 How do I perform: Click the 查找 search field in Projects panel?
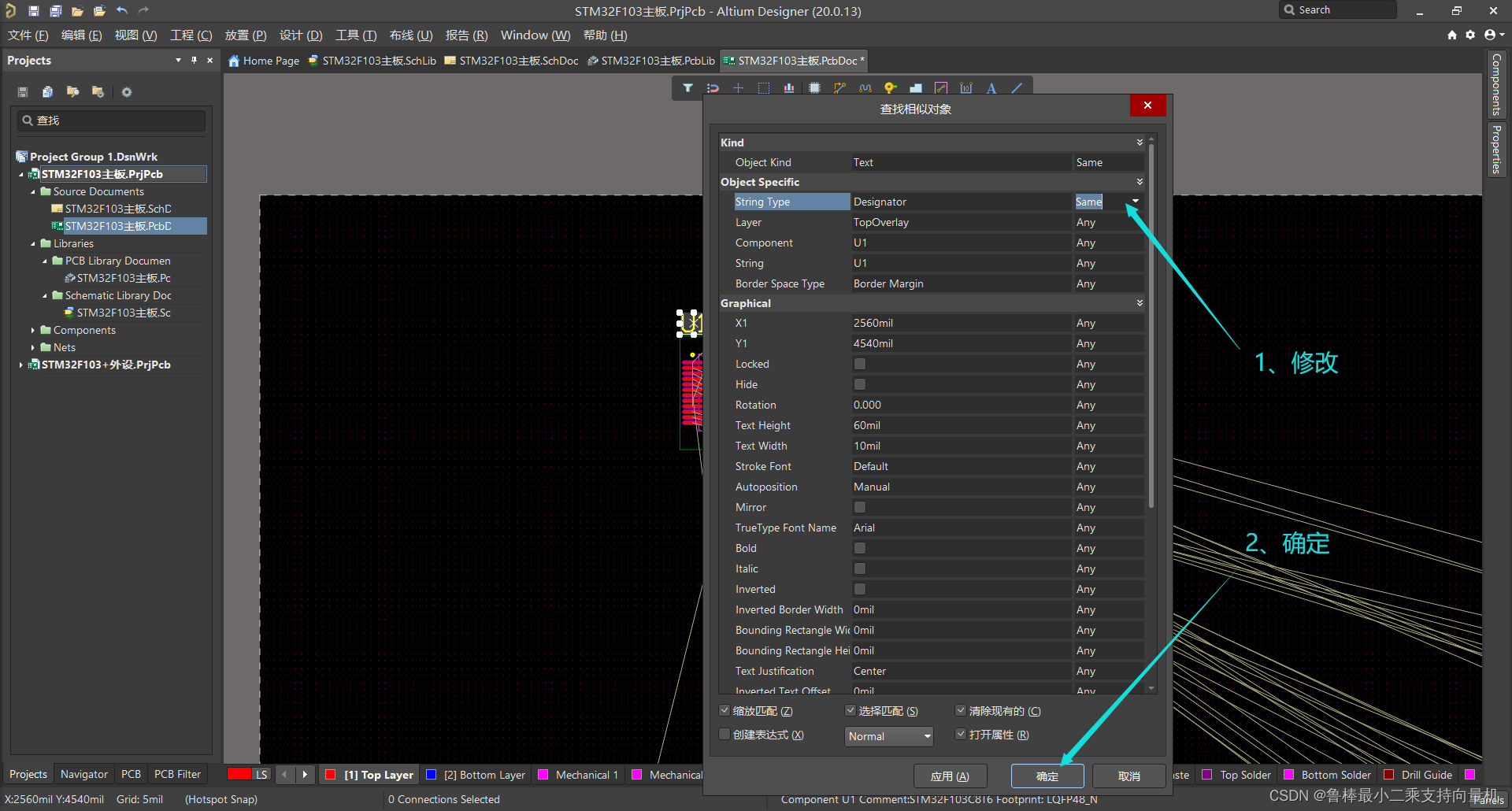click(111, 120)
